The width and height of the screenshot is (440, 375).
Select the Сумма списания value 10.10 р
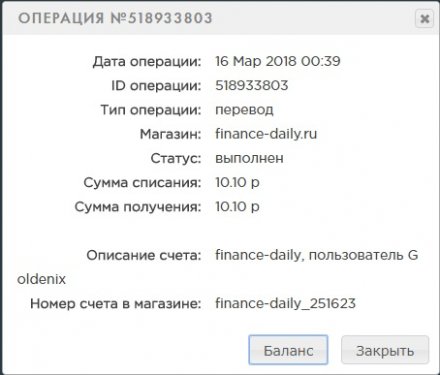click(237, 183)
